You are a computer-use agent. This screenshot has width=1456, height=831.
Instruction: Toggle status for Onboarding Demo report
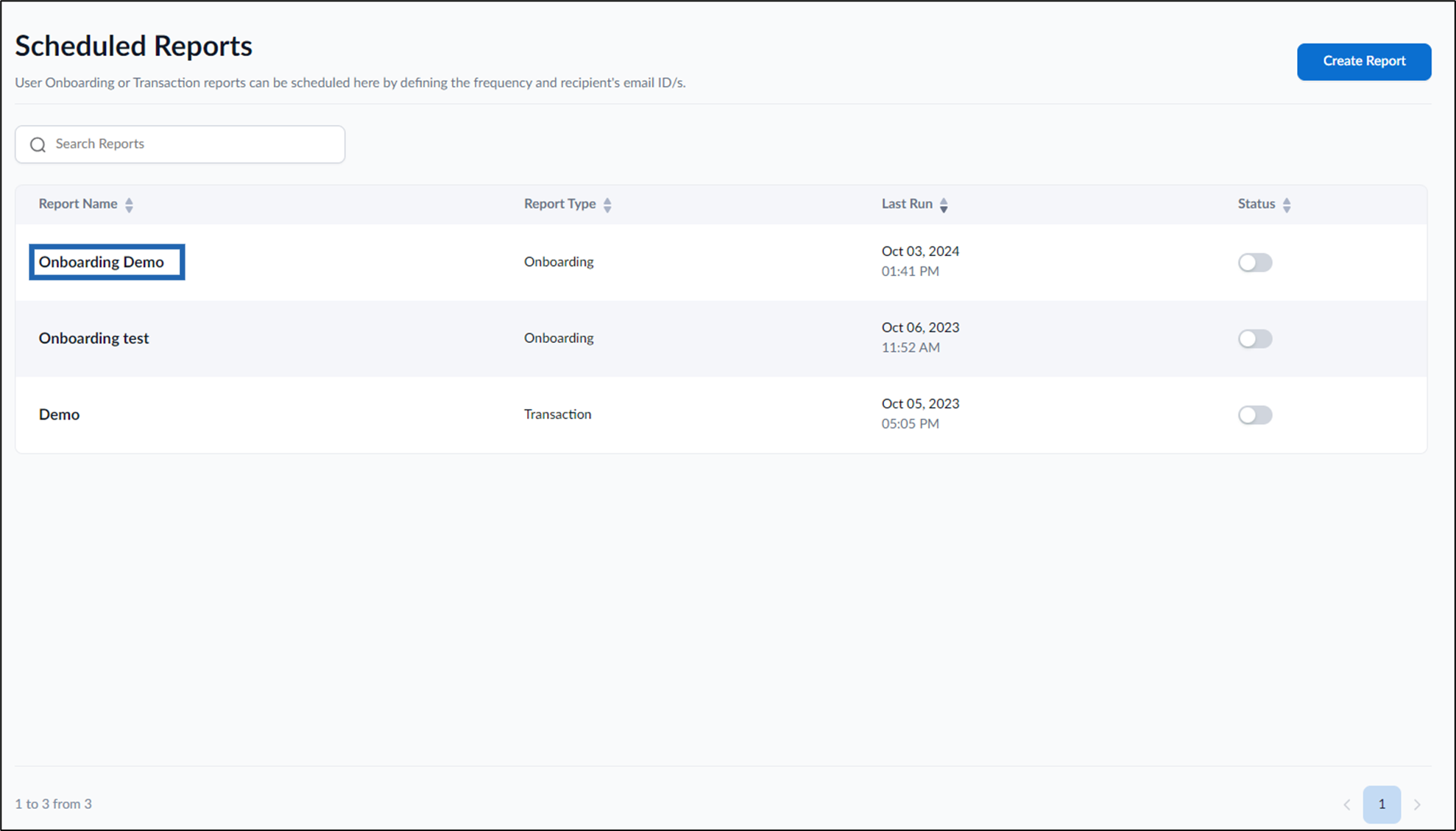tap(1255, 263)
